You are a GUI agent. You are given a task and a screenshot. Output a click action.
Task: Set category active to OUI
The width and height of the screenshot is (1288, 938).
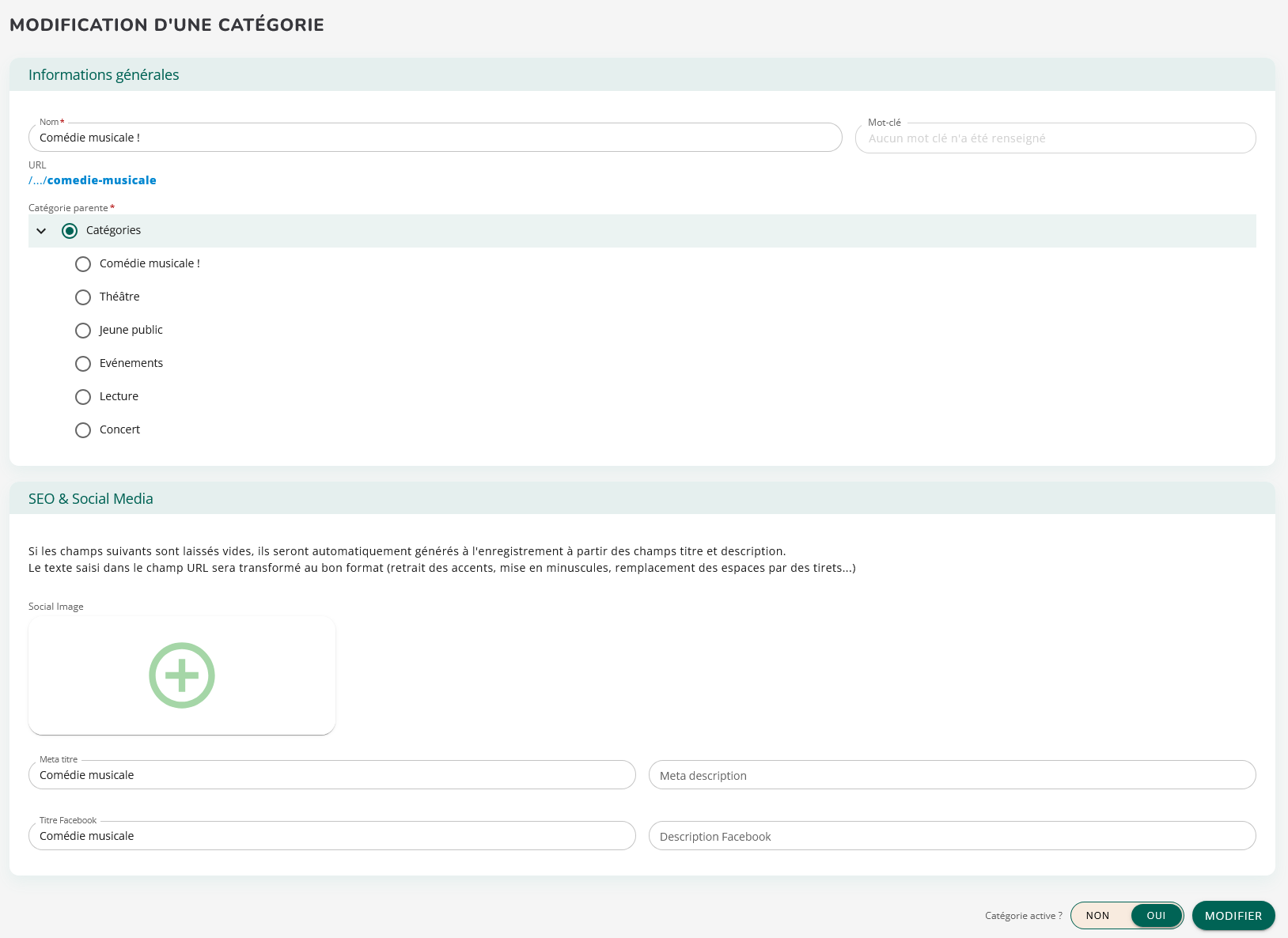(x=1156, y=916)
